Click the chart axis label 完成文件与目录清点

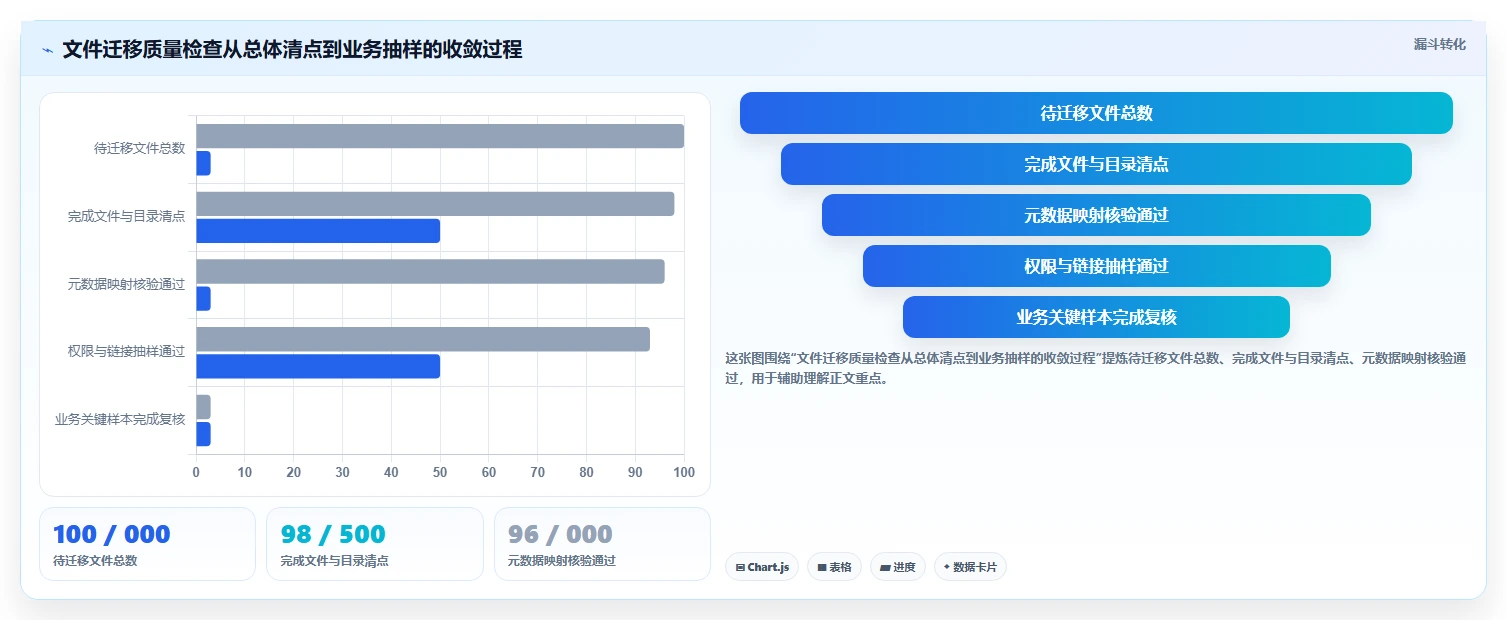[127, 216]
